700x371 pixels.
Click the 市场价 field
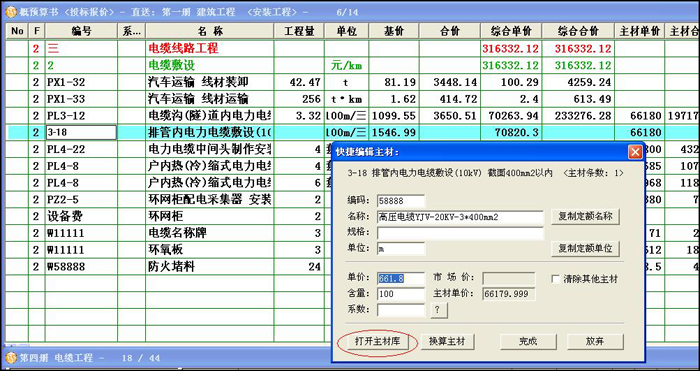click(x=508, y=279)
